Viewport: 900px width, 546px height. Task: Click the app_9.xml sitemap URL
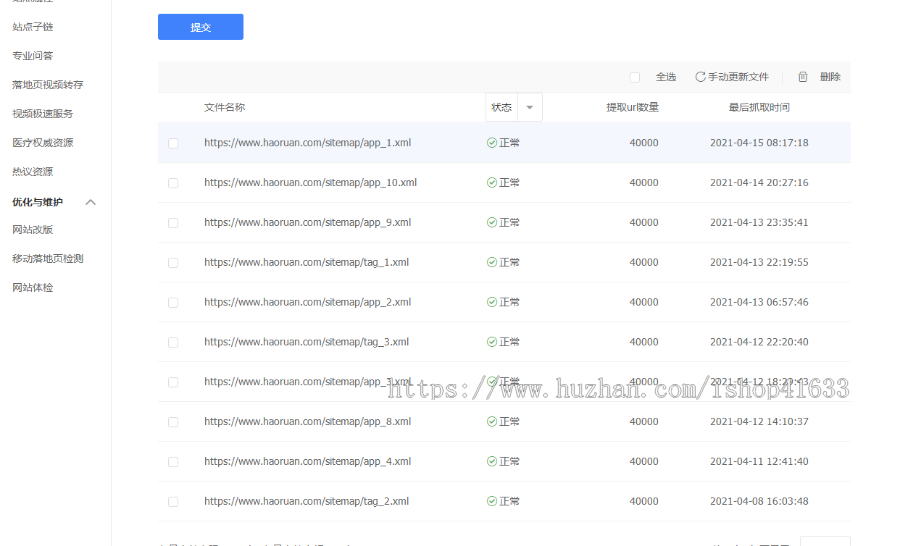point(308,222)
